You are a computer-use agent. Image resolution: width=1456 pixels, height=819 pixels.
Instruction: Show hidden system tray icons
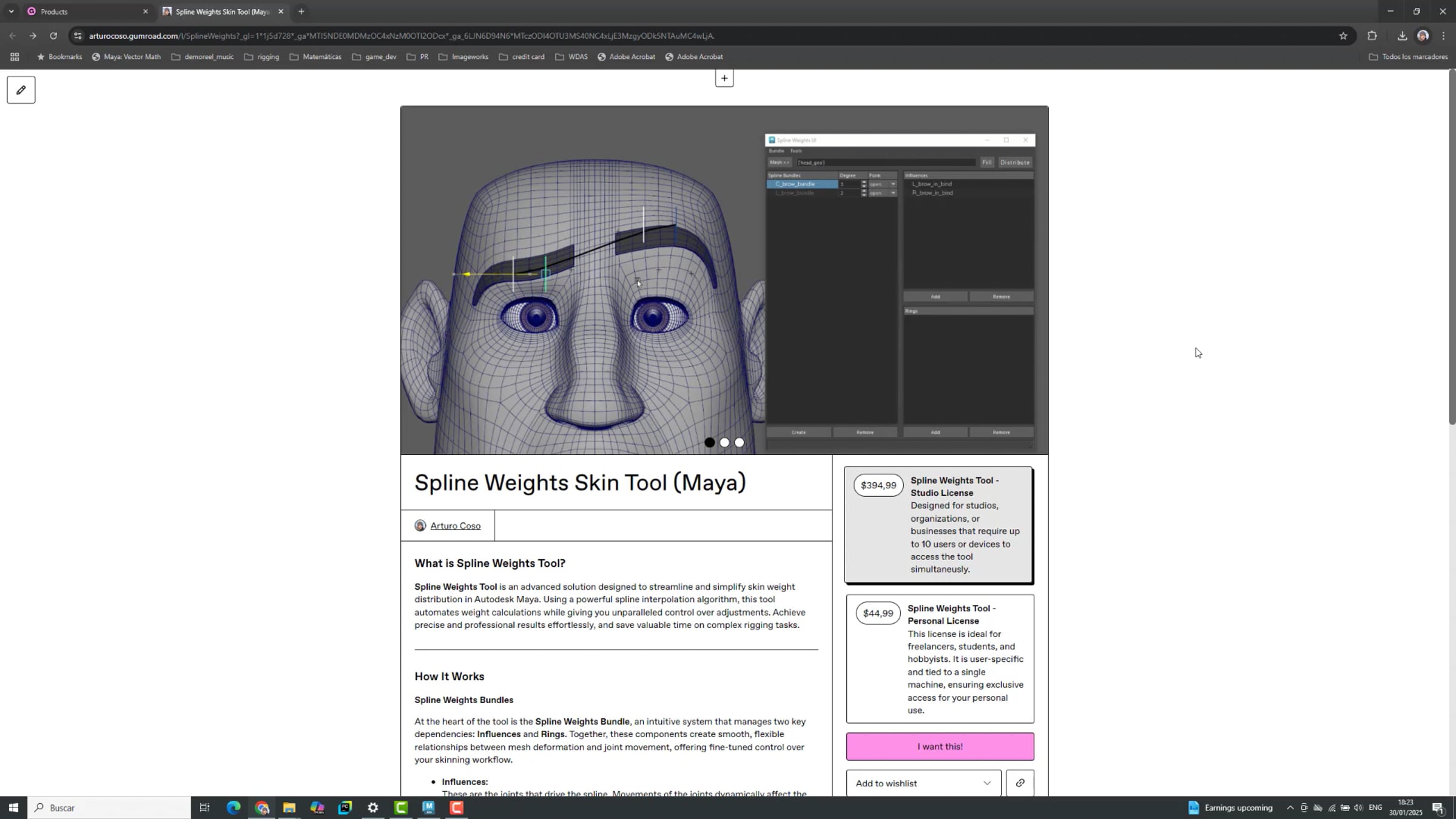(x=1290, y=807)
